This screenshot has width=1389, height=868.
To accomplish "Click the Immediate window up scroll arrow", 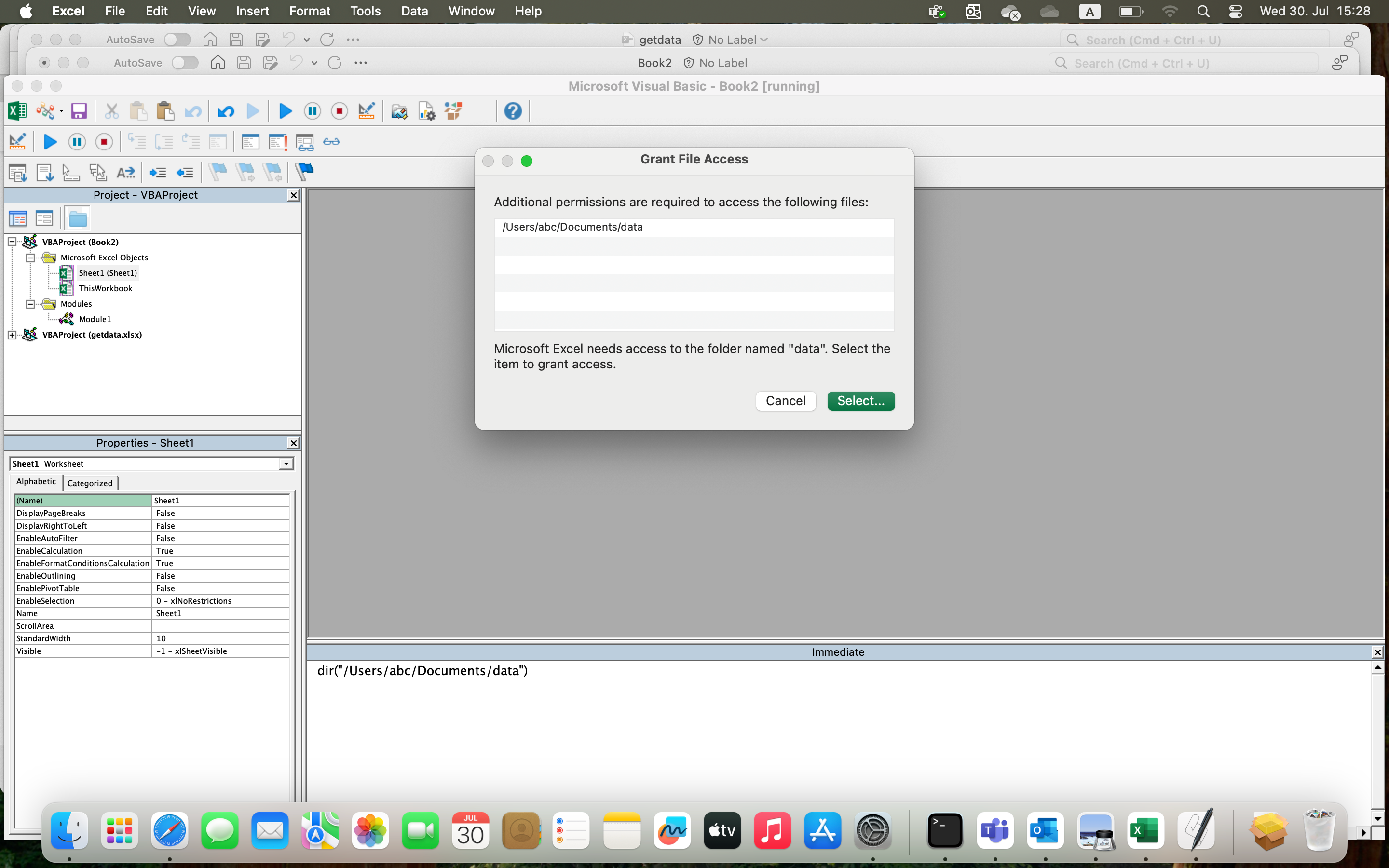I will 1377,668.
